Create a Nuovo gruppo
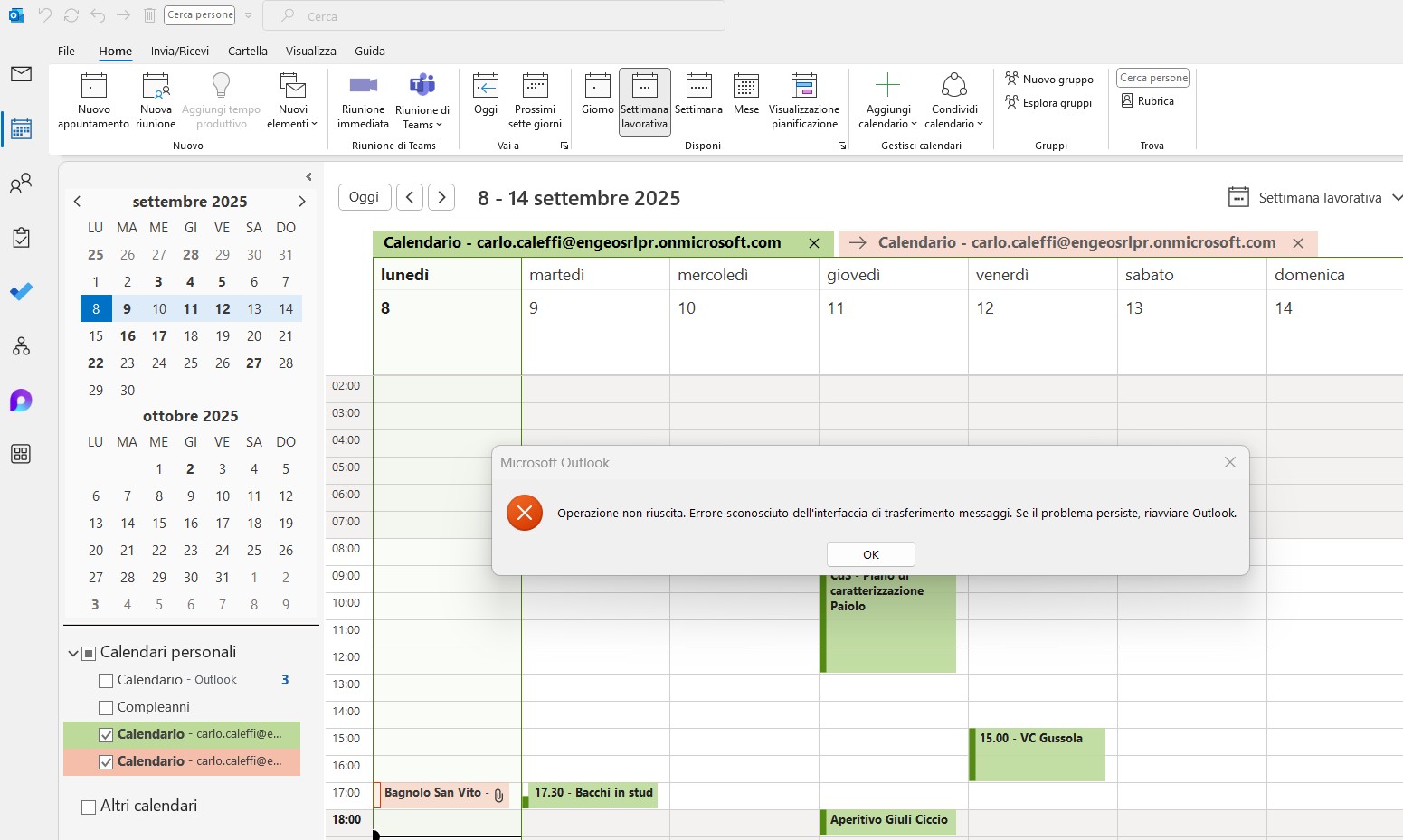Image resolution: width=1403 pixels, height=840 pixels. 1049,79
